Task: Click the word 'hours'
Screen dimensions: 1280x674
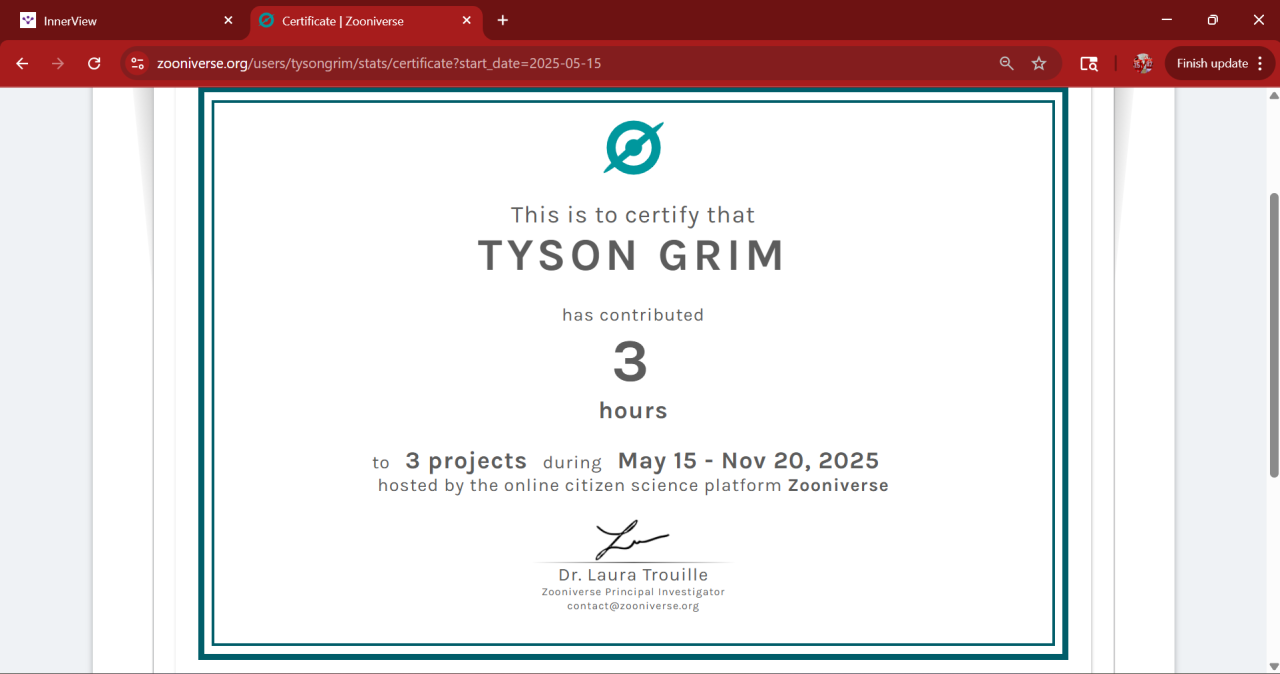Action: click(x=633, y=410)
